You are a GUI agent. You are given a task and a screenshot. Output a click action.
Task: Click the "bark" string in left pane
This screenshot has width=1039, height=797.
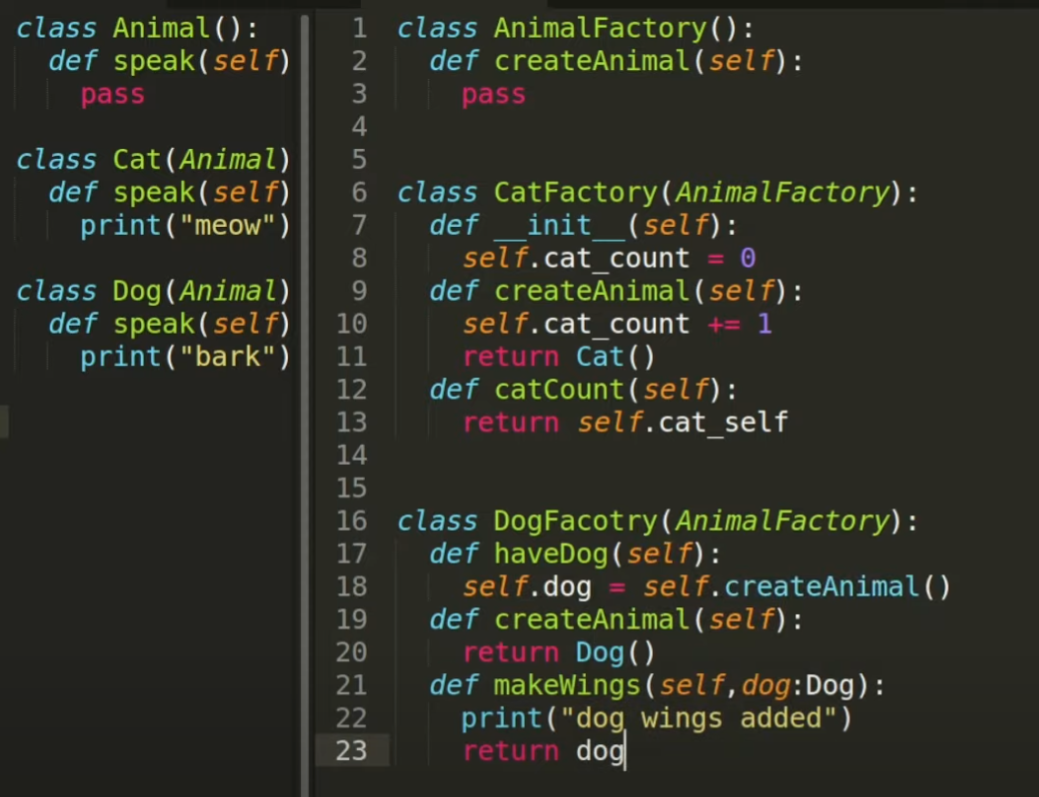point(227,357)
